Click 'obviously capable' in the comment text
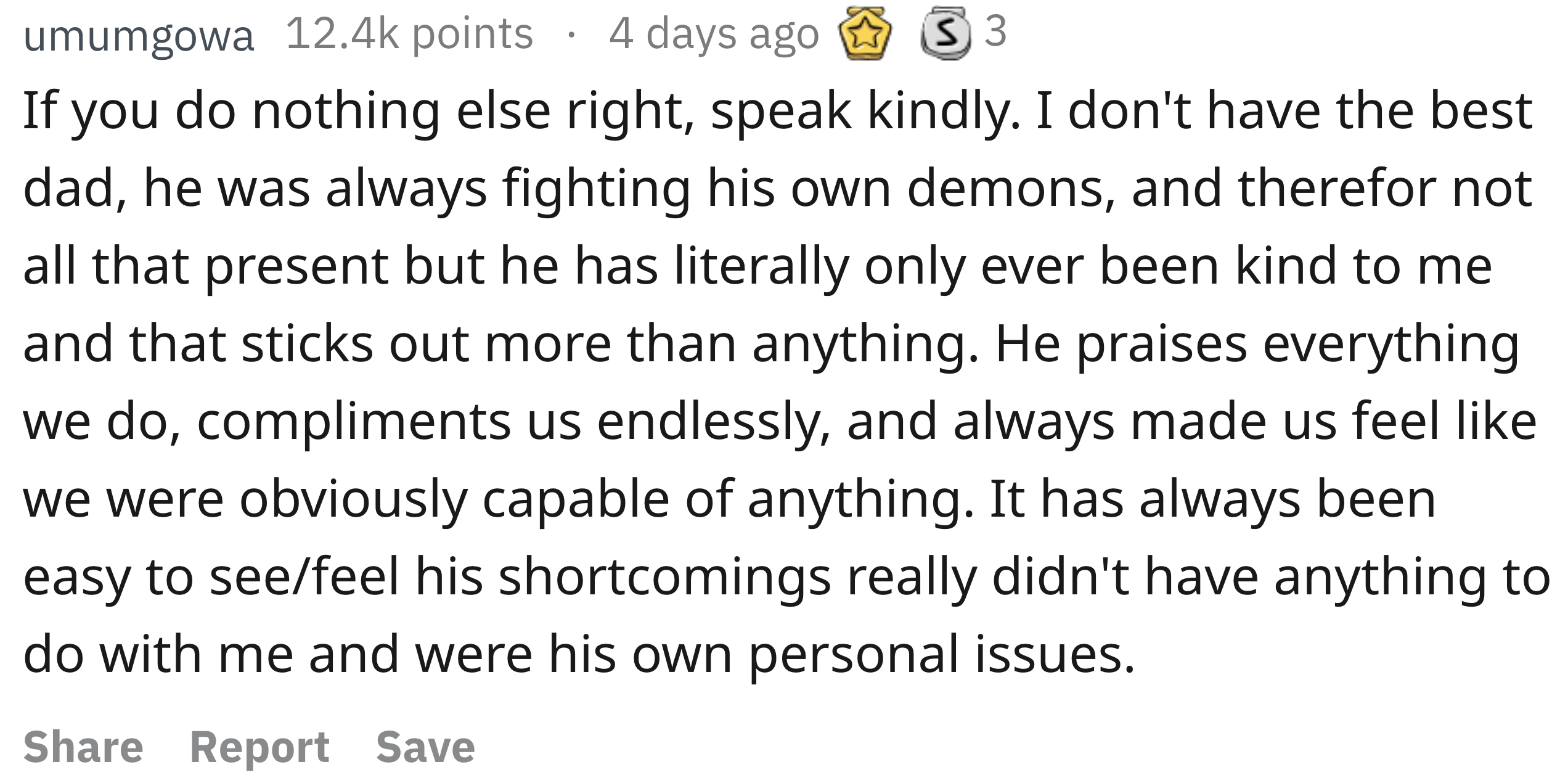 pos(454,501)
